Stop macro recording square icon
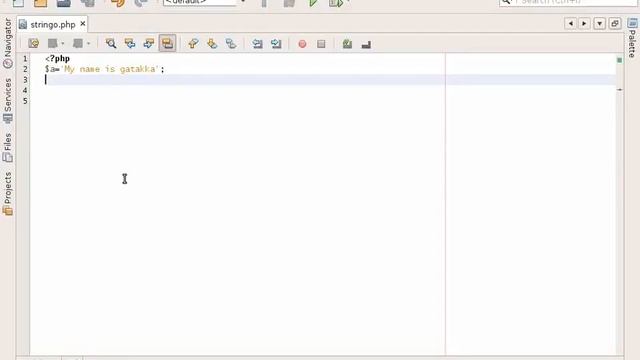This screenshot has height=360, width=640. (x=321, y=44)
